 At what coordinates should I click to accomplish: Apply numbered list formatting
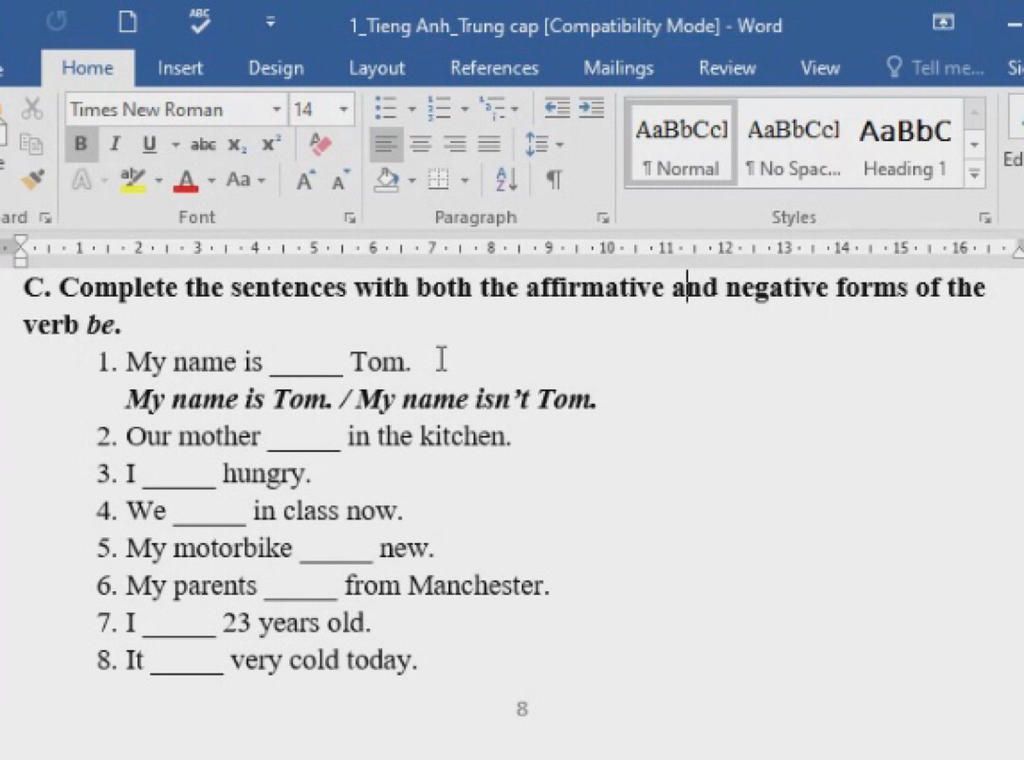click(439, 108)
